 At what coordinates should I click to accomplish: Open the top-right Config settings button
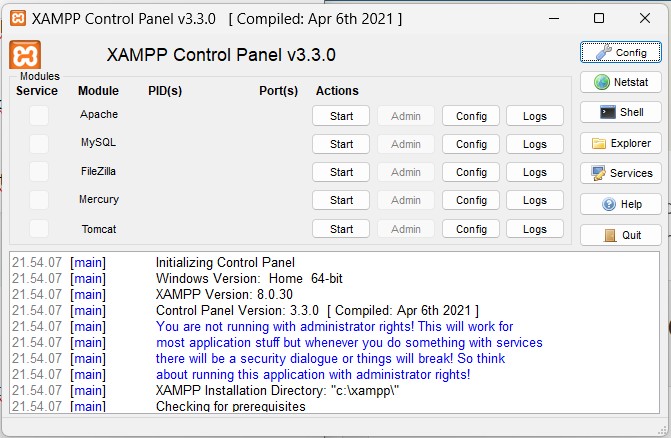tap(620, 52)
